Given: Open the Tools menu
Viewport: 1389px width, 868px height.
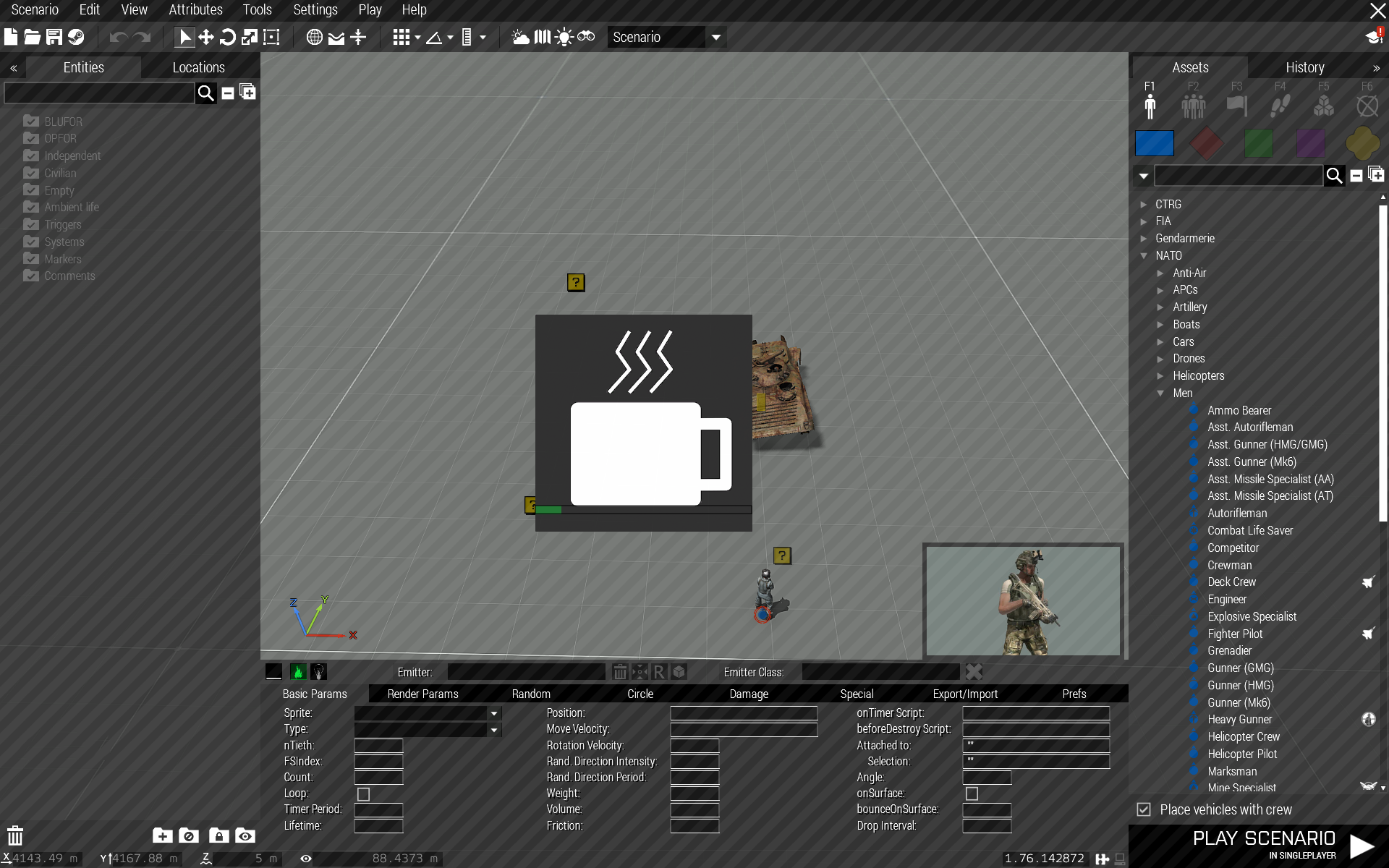Looking at the screenshot, I should pos(257,9).
